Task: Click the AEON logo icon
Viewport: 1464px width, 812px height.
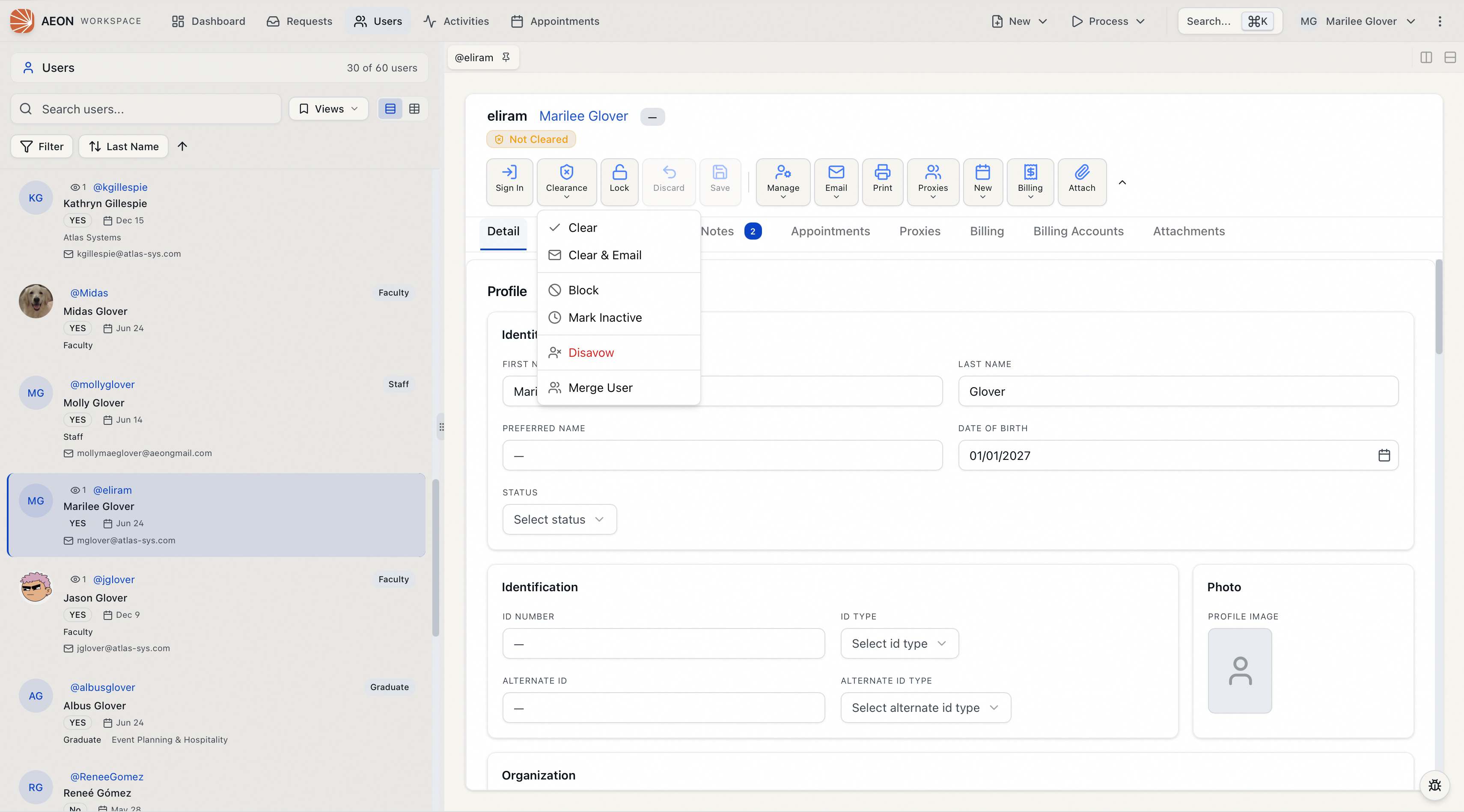Action: 21,21
